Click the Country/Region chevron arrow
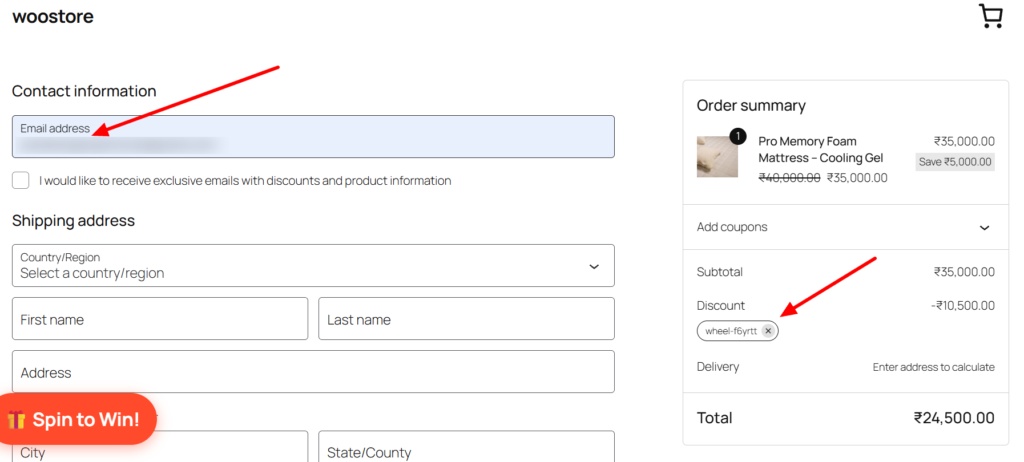The height and width of the screenshot is (462, 1024). click(x=594, y=267)
